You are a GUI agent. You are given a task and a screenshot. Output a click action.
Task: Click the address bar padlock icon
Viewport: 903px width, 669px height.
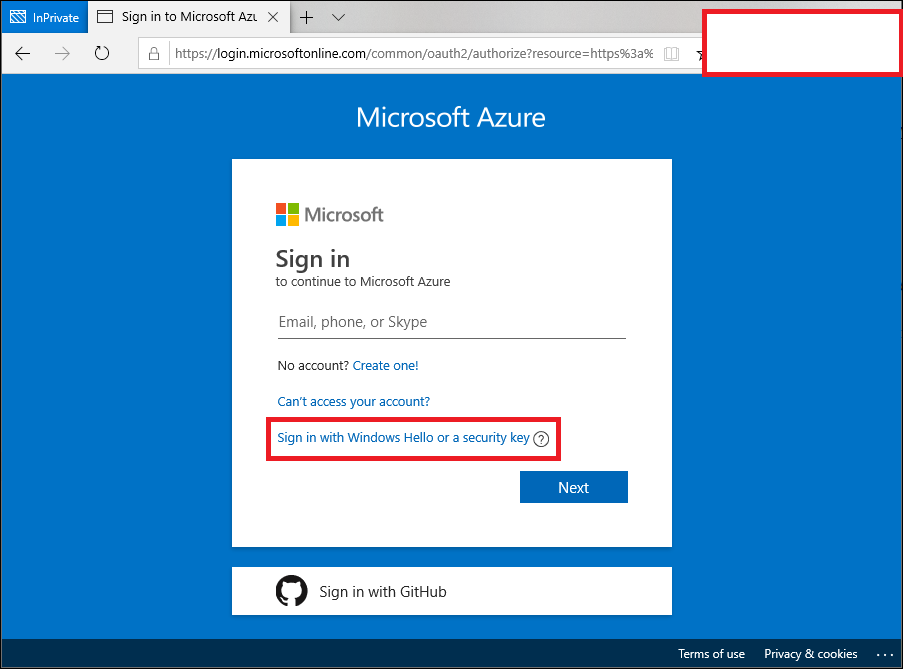(x=154, y=54)
